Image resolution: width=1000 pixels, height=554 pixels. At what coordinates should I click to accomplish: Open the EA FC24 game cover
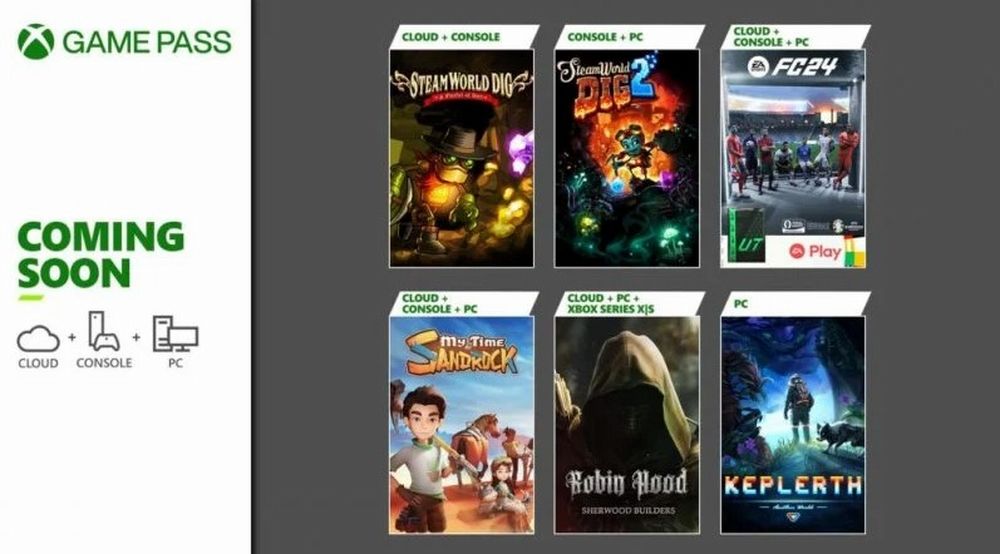pos(793,158)
